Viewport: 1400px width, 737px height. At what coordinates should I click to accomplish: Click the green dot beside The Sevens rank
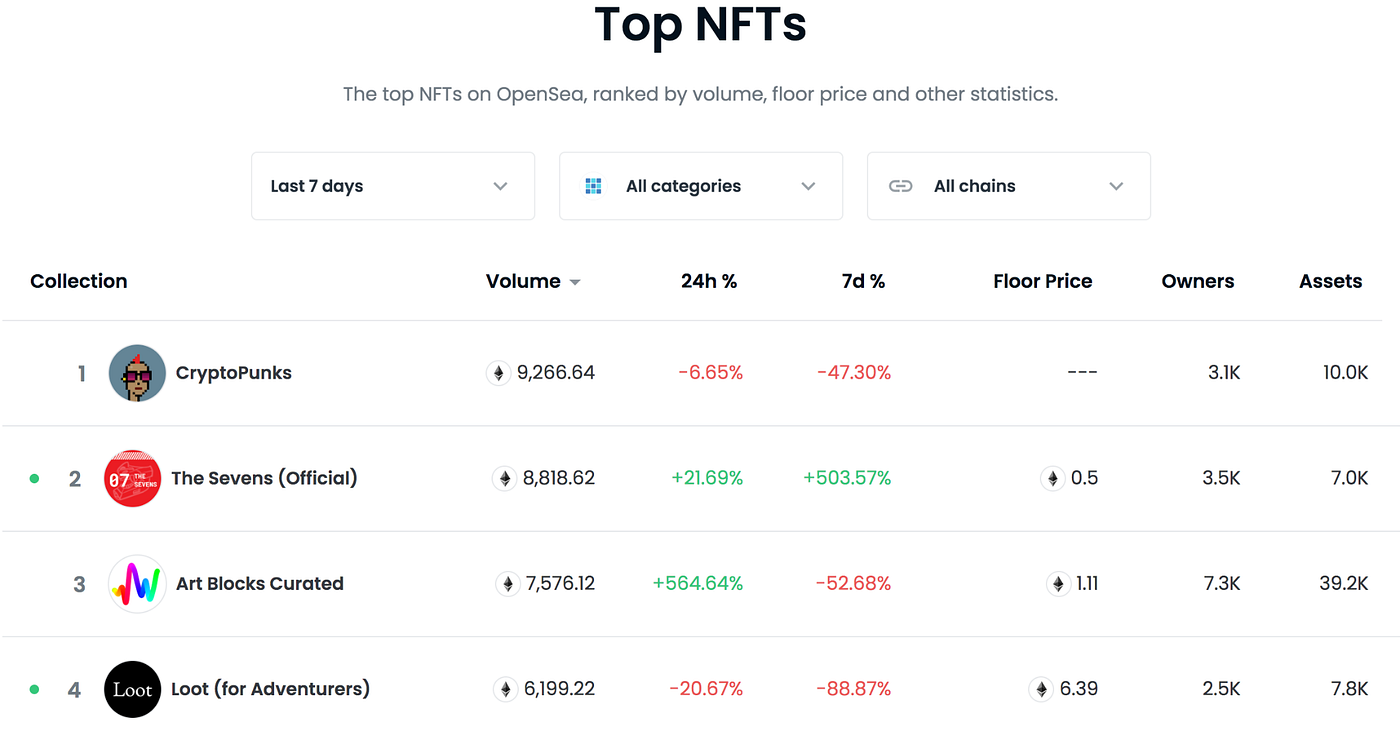click(35, 479)
